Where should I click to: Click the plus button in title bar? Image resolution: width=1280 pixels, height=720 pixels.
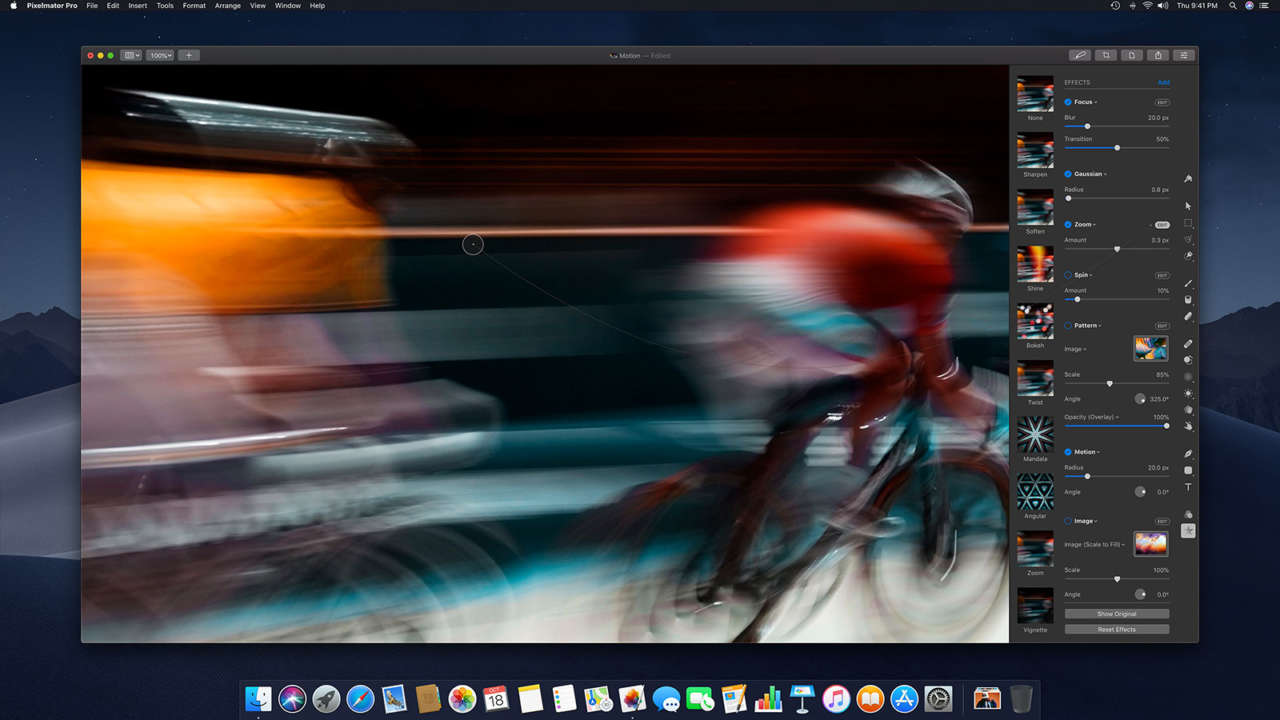tap(189, 56)
